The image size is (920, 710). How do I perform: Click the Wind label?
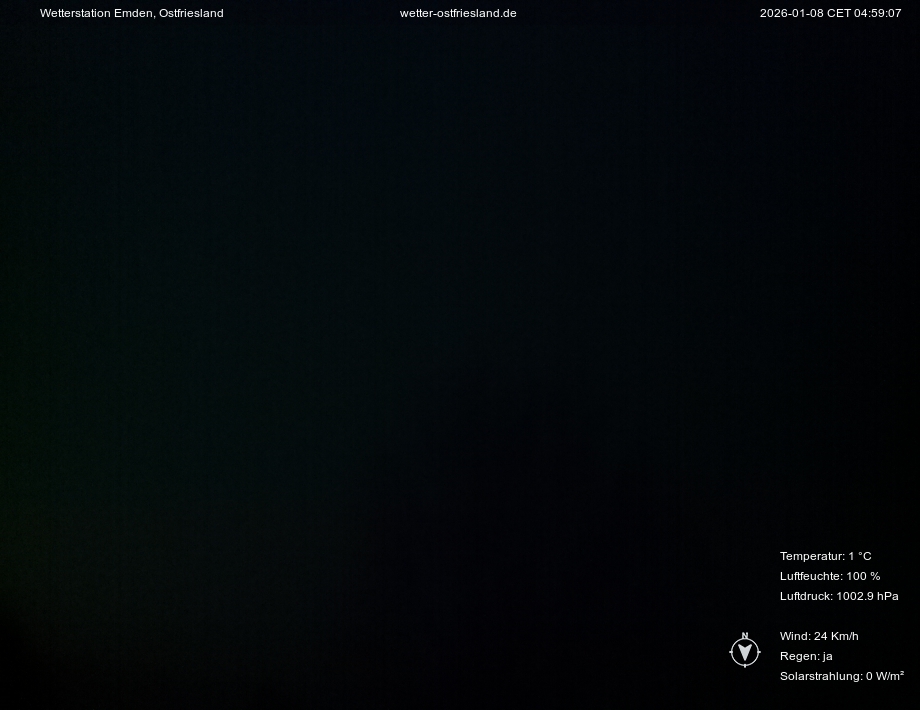pyautogui.click(x=795, y=636)
